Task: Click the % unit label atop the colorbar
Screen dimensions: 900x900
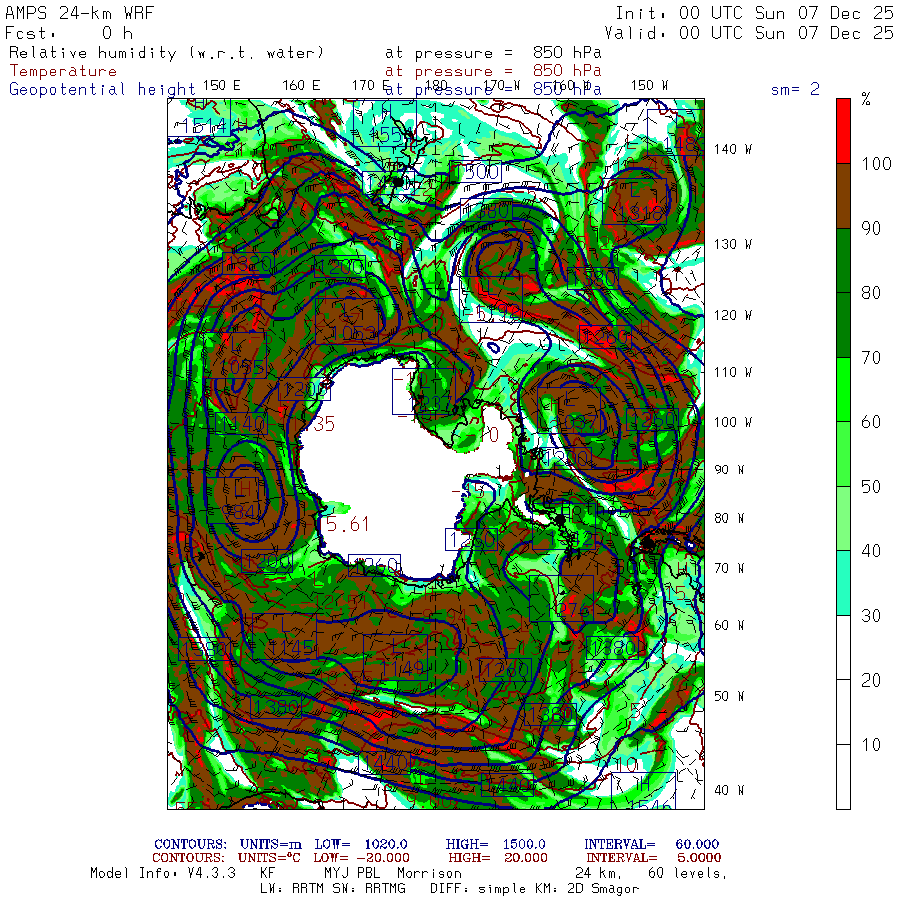Action: [866, 99]
